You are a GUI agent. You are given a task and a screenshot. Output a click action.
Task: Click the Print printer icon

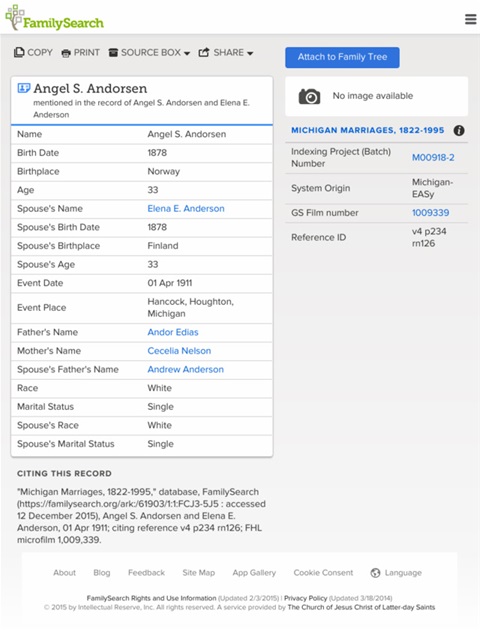point(66,53)
